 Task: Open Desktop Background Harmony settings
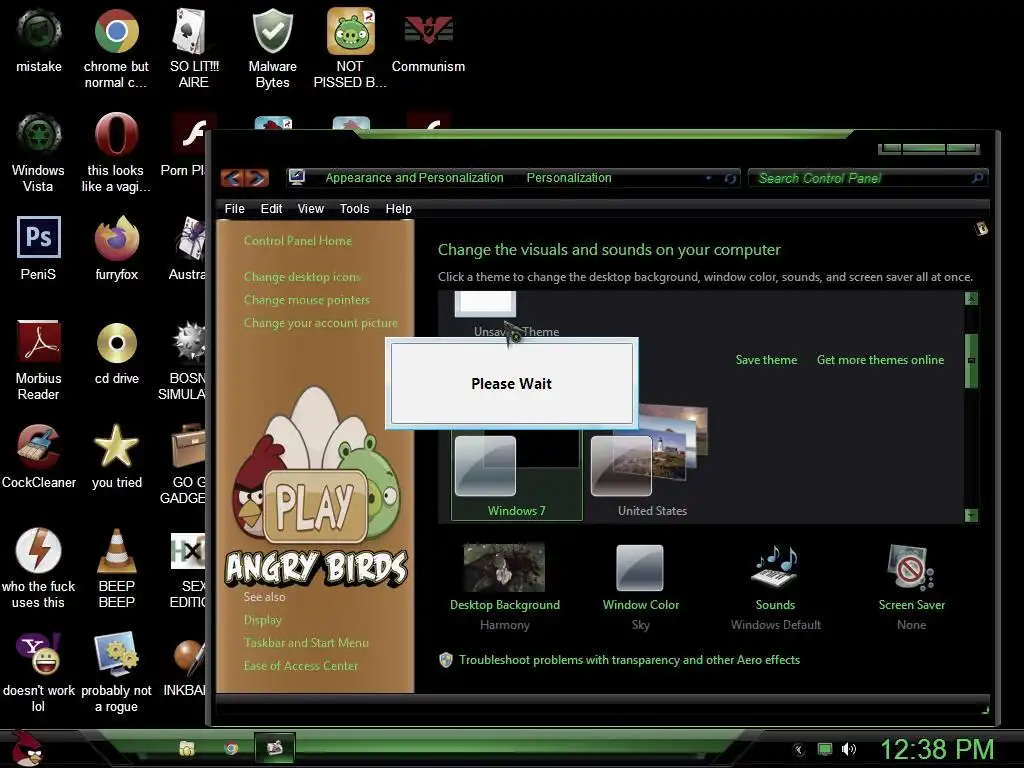coord(504,586)
